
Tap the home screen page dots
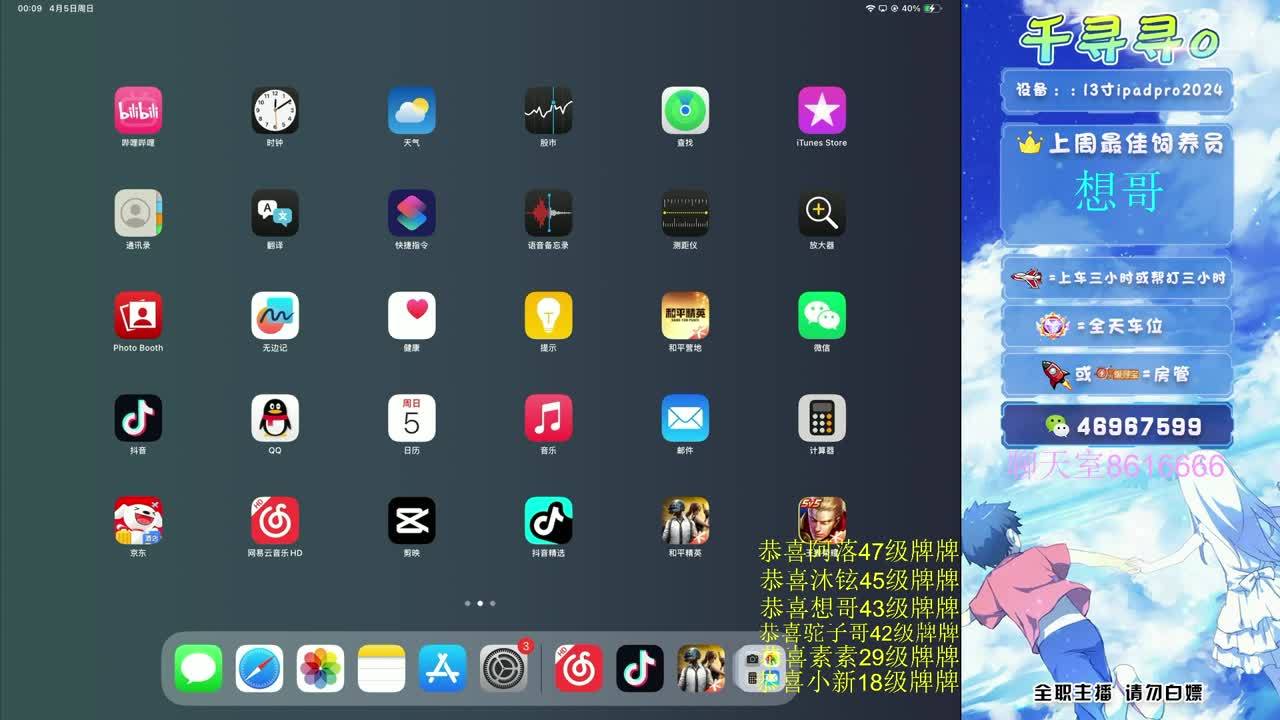coord(480,603)
